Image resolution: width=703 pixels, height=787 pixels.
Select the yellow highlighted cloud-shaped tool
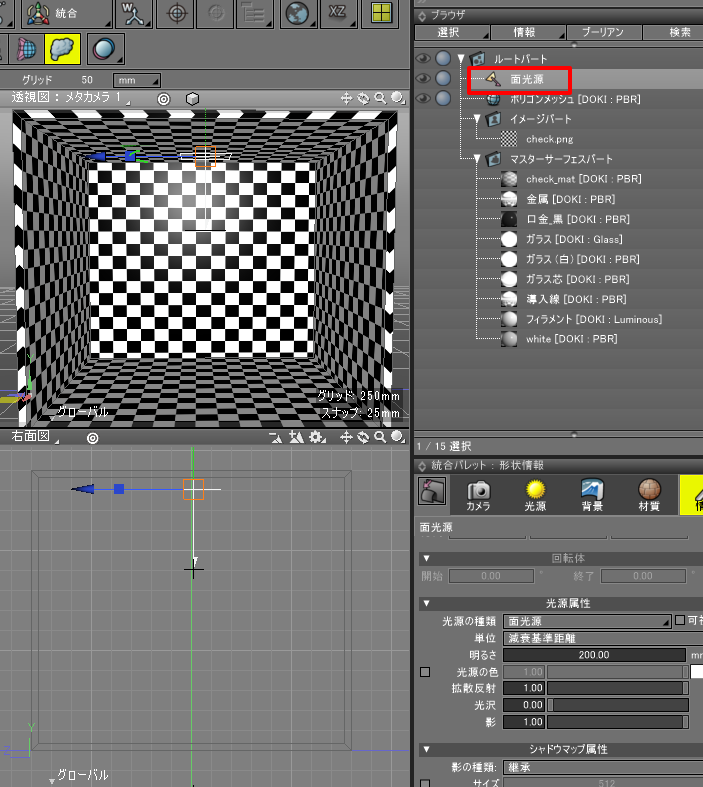64,48
